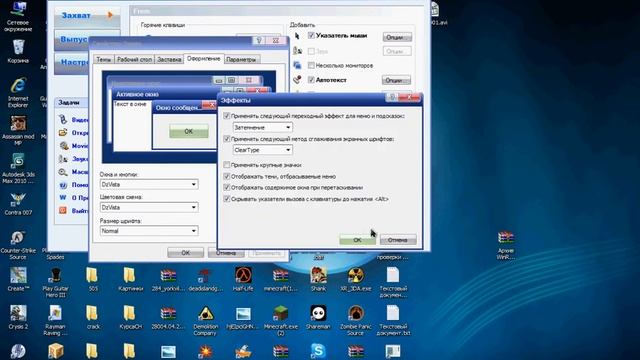Screen dimensions: 640x360
Task: Open Опции next to Указатель мыши
Action: [397, 37]
